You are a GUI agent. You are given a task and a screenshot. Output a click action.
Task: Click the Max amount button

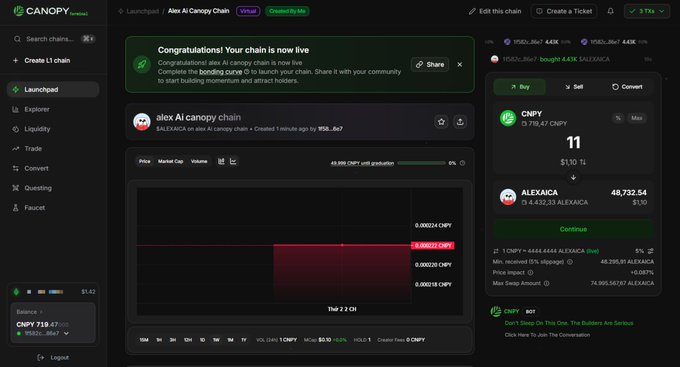point(637,118)
